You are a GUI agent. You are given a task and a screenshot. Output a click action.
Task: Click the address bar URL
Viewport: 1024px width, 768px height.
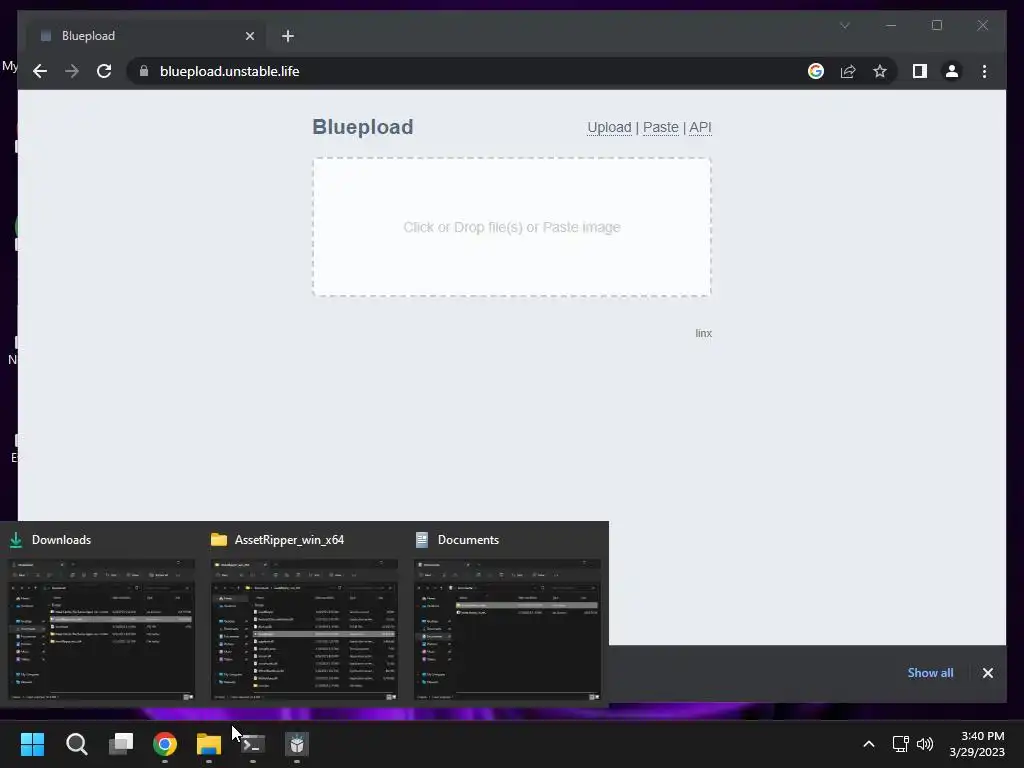[229, 71]
